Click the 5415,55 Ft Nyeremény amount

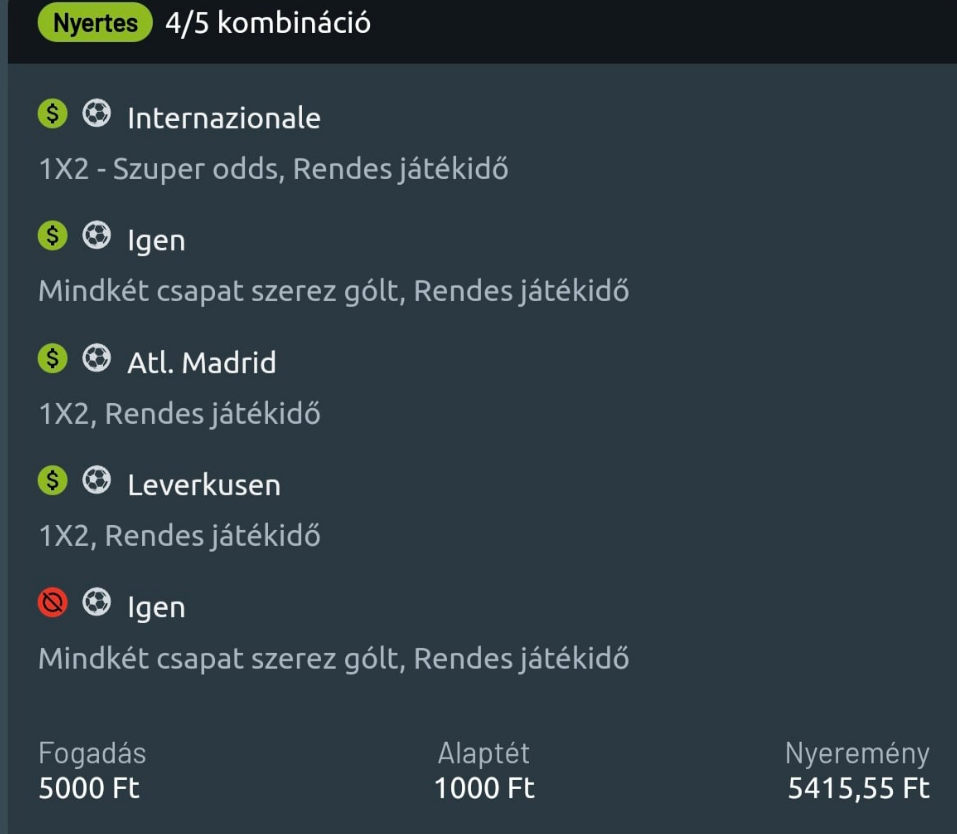click(x=858, y=788)
